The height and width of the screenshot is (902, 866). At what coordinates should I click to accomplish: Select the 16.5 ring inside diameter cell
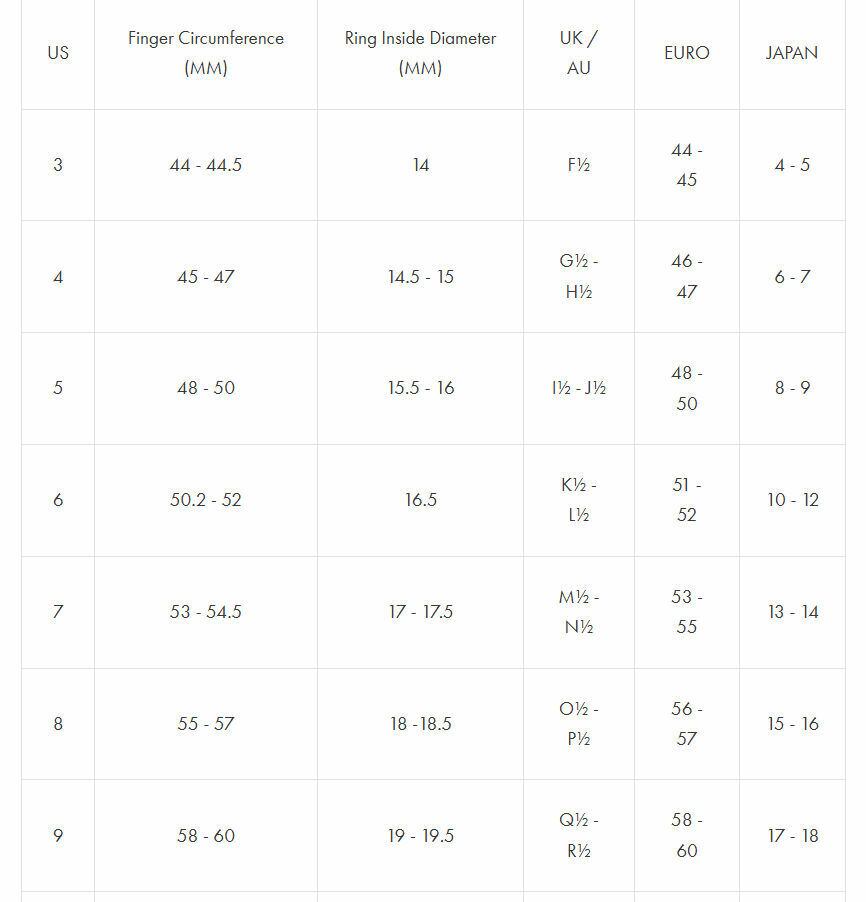click(420, 500)
